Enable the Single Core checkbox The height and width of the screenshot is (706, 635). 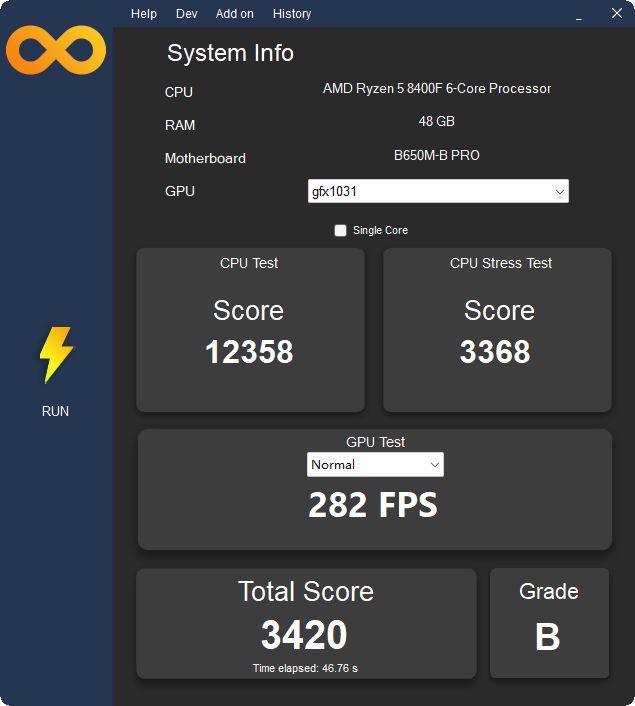point(341,231)
